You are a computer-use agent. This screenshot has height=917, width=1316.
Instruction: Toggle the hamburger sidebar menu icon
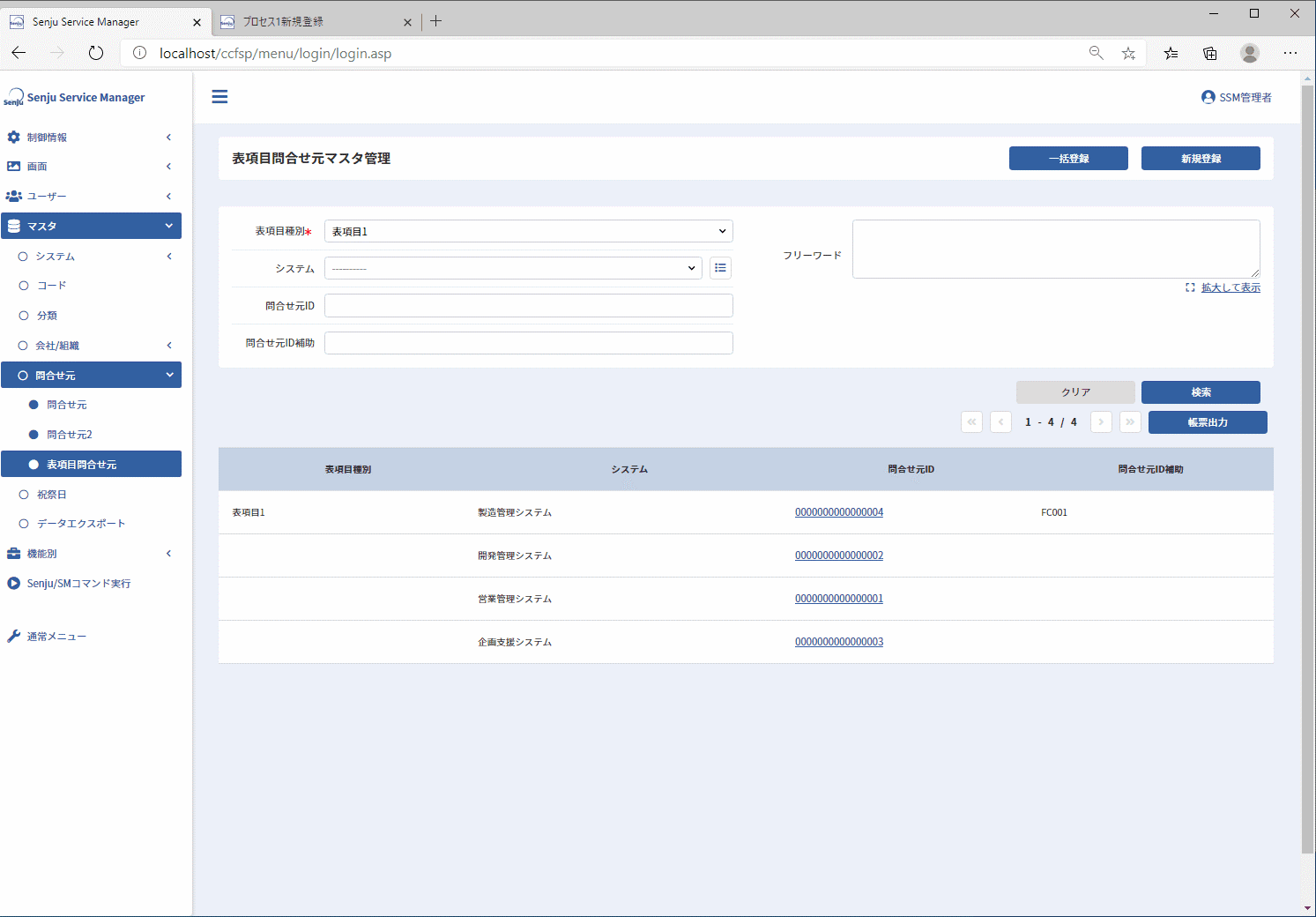219,97
